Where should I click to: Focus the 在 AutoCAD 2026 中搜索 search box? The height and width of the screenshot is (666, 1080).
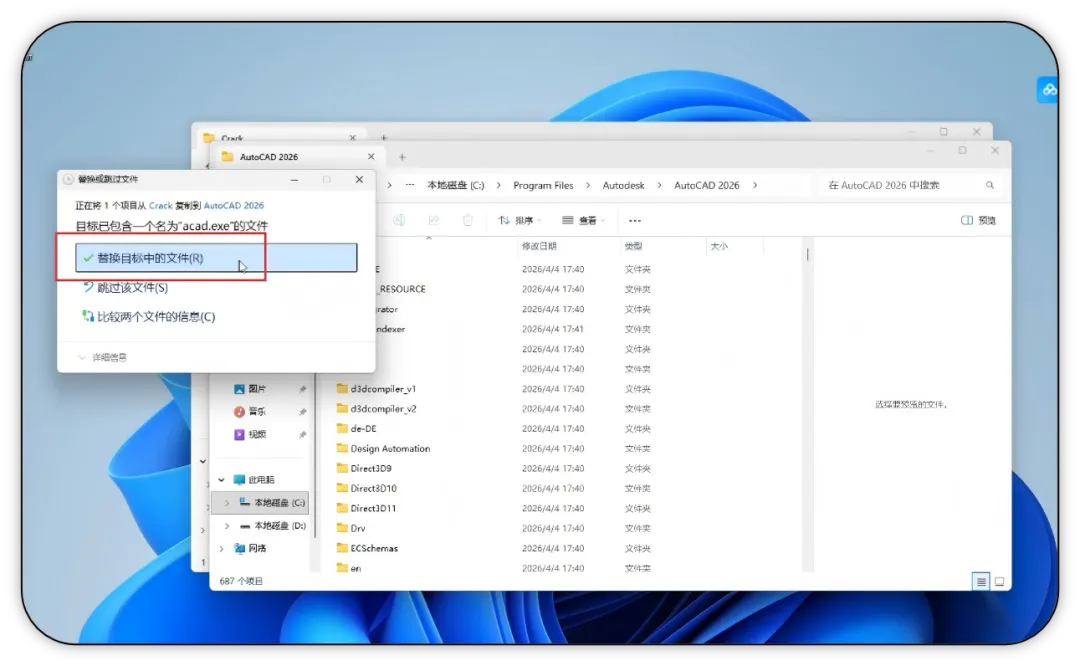click(909, 185)
